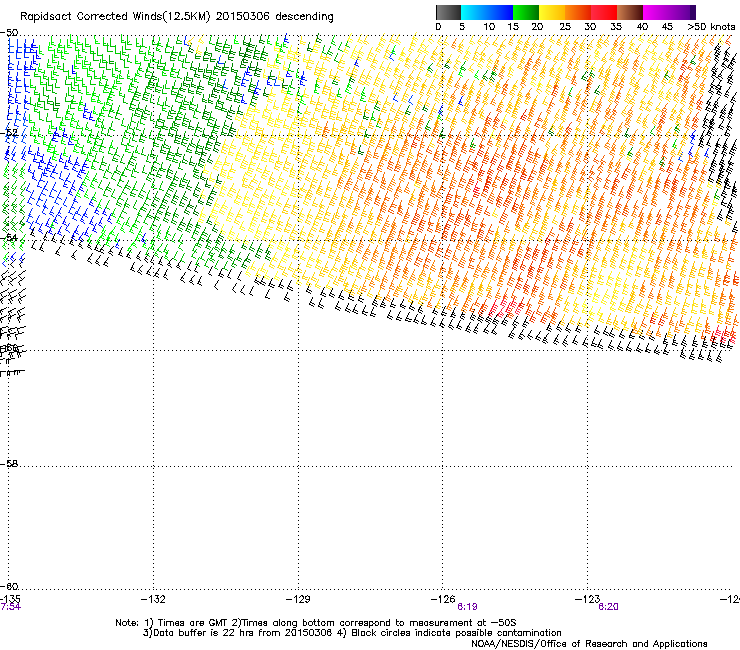Viewport: 740px width, 650px height.
Task: Click the -123 longitude axis label
Action: (x=587, y=599)
